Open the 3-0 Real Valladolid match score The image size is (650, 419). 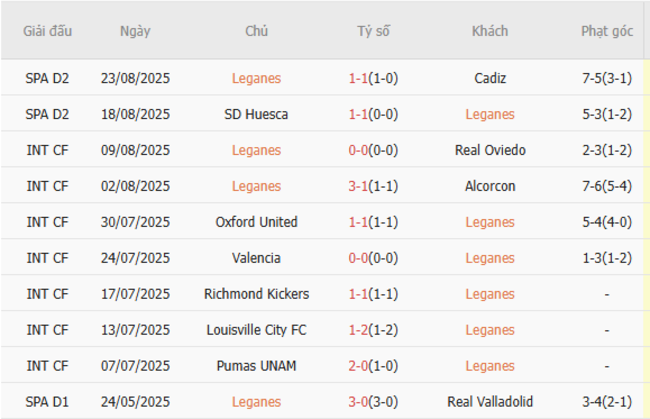[x=359, y=402]
